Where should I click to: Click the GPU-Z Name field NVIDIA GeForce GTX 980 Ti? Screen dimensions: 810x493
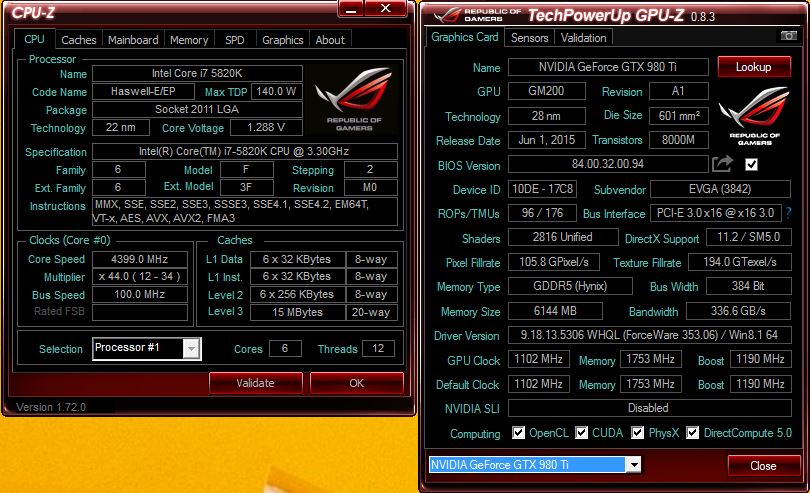coord(608,67)
